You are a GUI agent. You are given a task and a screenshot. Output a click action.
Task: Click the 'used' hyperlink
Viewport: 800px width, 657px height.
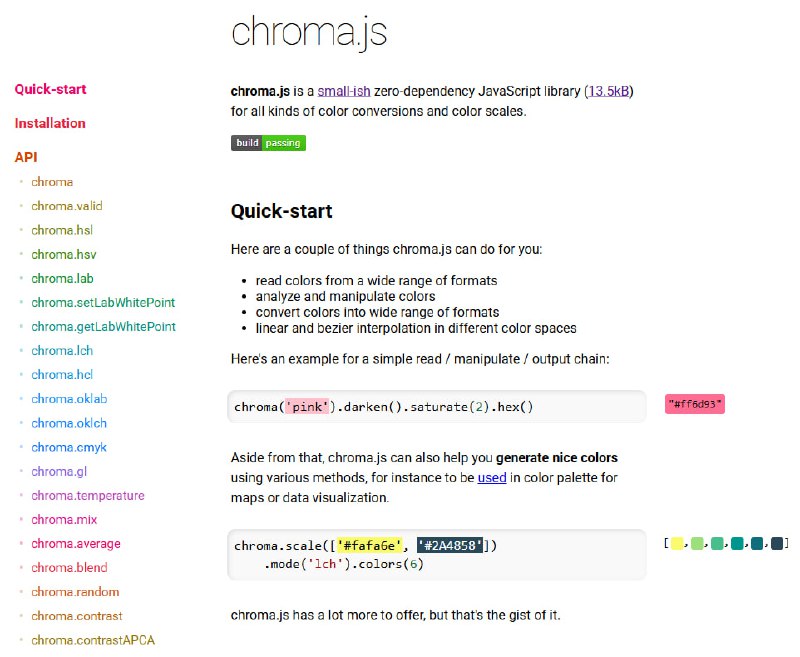(x=492, y=478)
